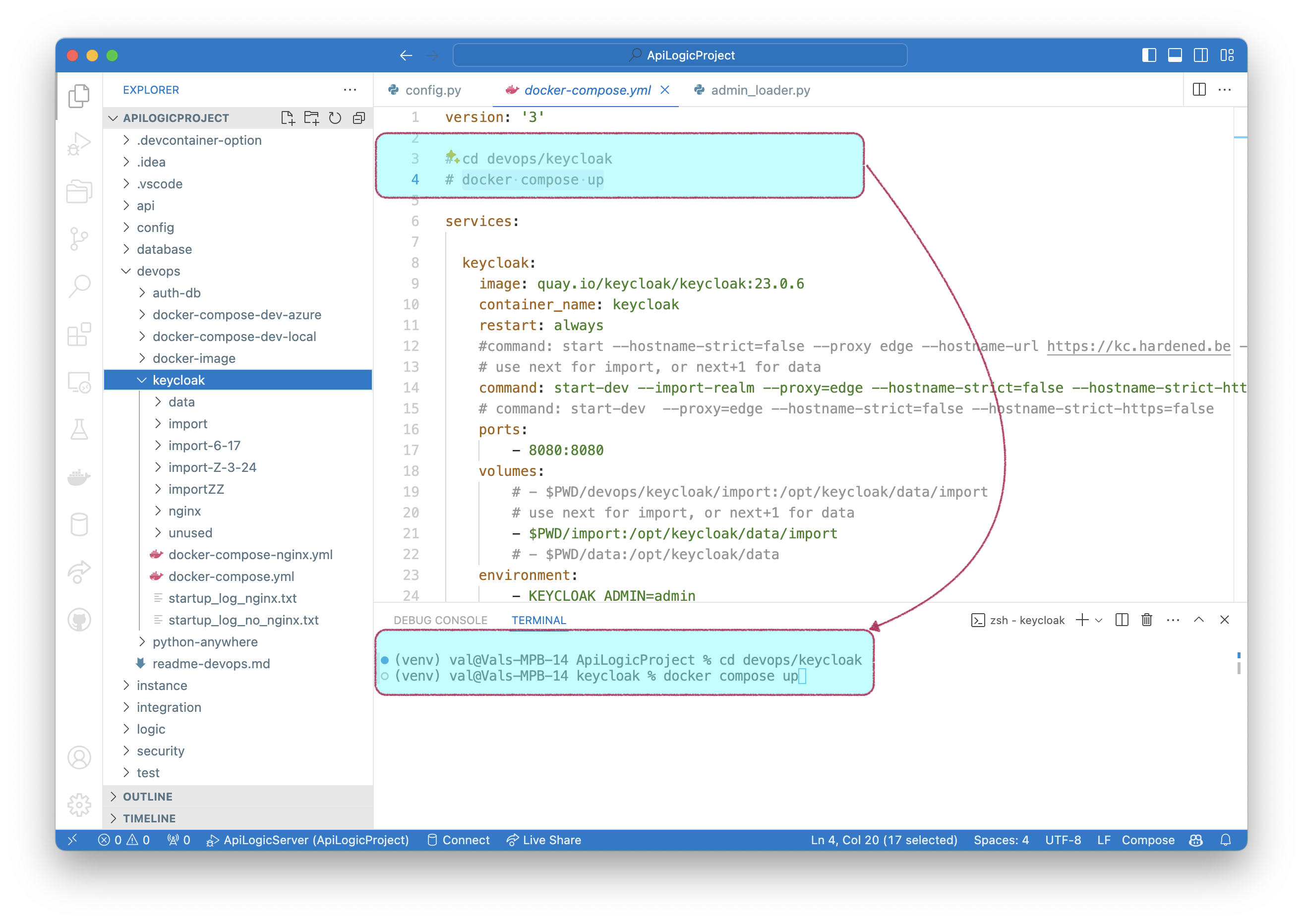Open errors and warnings problems indicator
Image resolution: width=1303 pixels, height=924 pixels.
click(123, 840)
